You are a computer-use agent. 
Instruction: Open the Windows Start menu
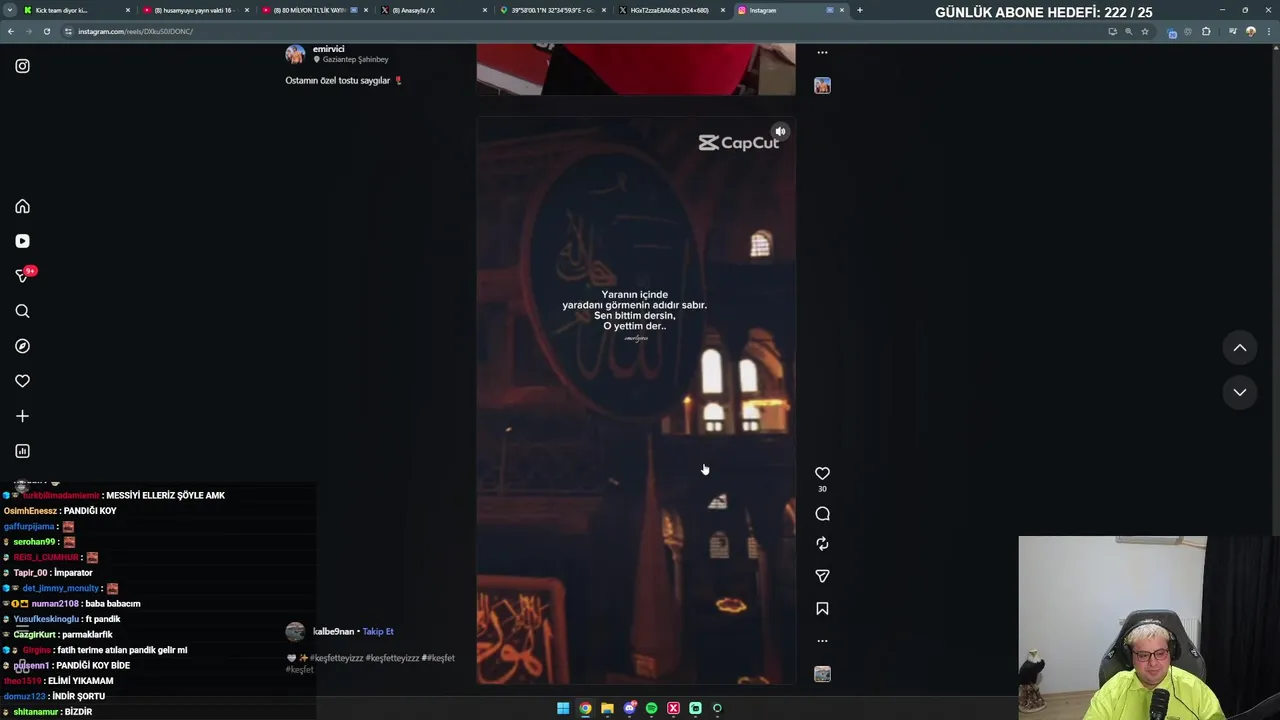click(563, 708)
